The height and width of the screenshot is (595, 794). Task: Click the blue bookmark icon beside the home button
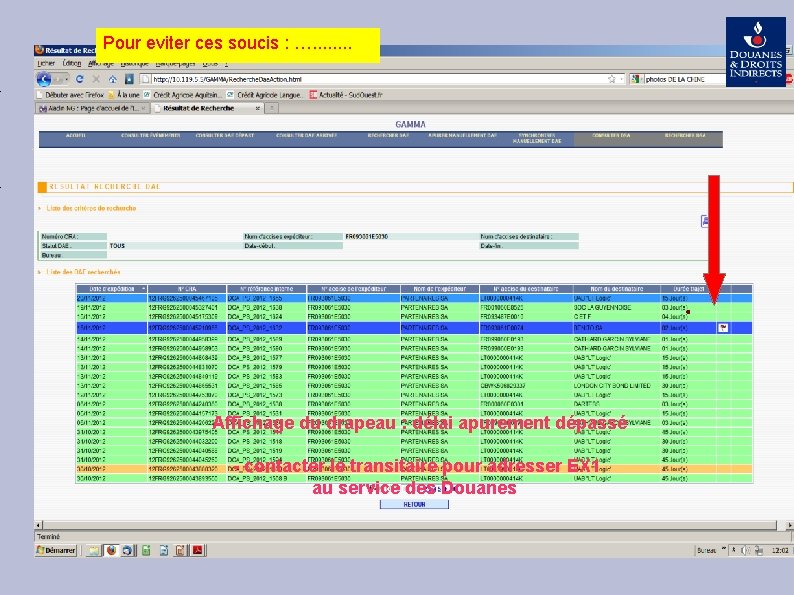(129, 79)
